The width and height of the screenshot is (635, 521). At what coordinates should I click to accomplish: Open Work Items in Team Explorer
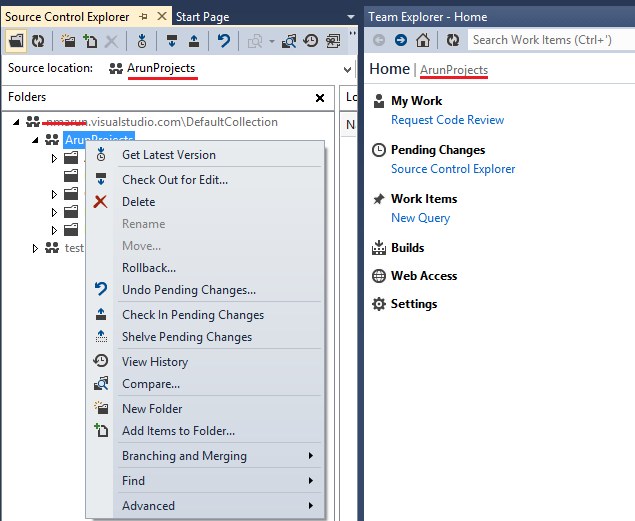[424, 199]
